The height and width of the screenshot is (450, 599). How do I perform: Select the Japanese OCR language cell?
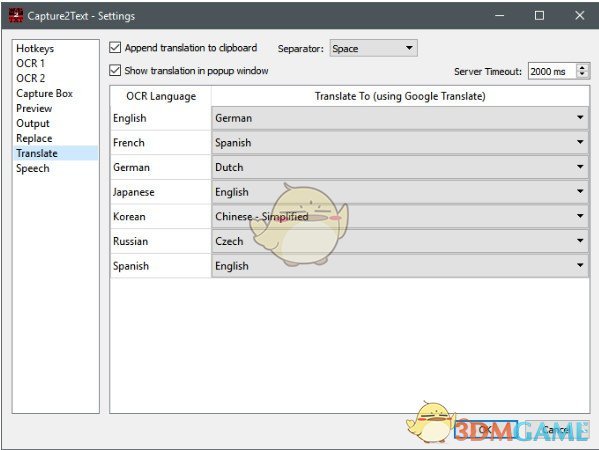(161, 192)
